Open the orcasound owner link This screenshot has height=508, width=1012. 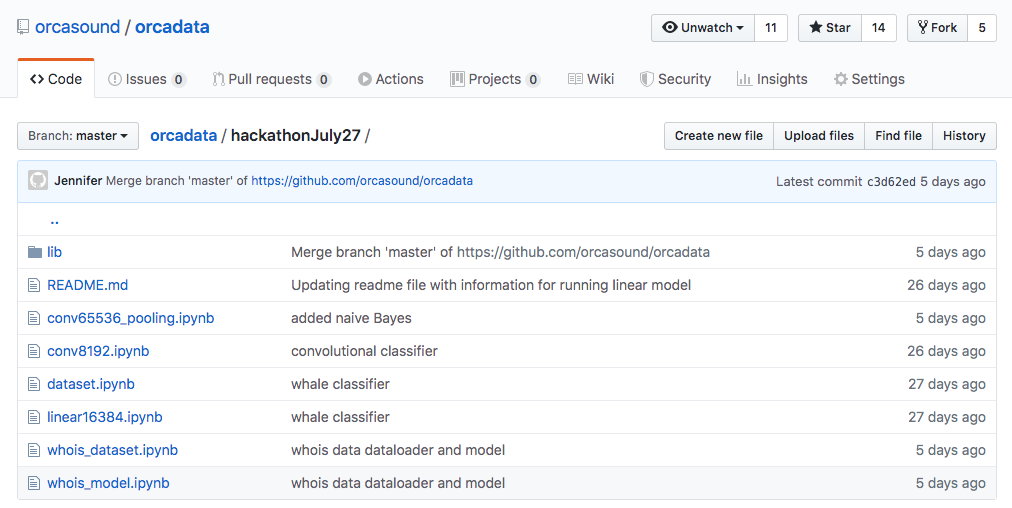point(77,27)
